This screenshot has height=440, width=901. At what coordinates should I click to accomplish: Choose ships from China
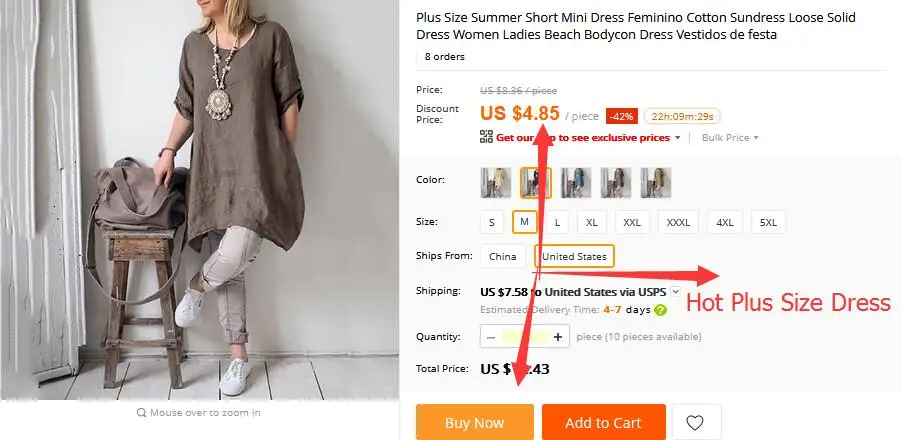pos(503,256)
